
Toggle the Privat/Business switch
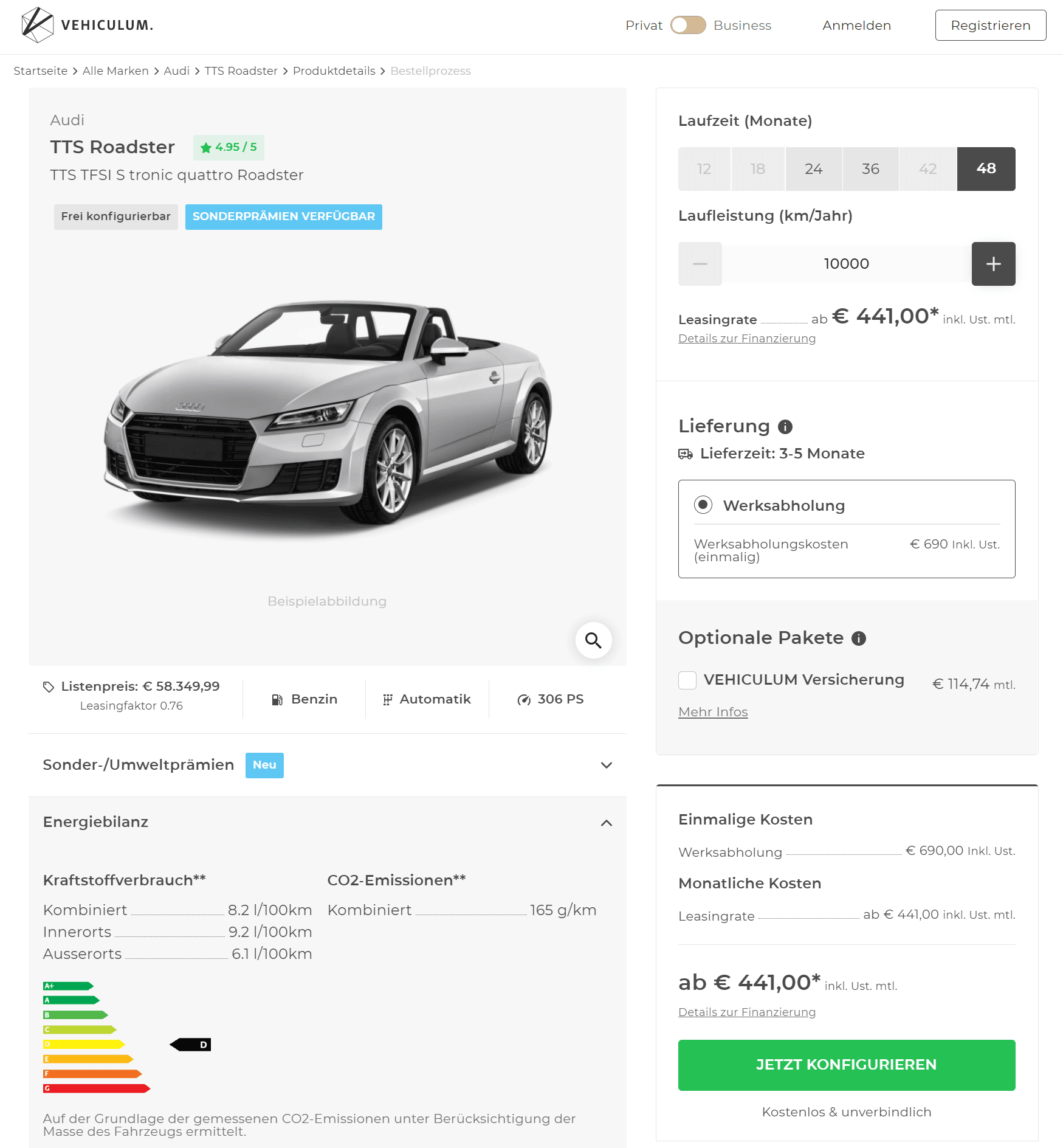tap(688, 25)
